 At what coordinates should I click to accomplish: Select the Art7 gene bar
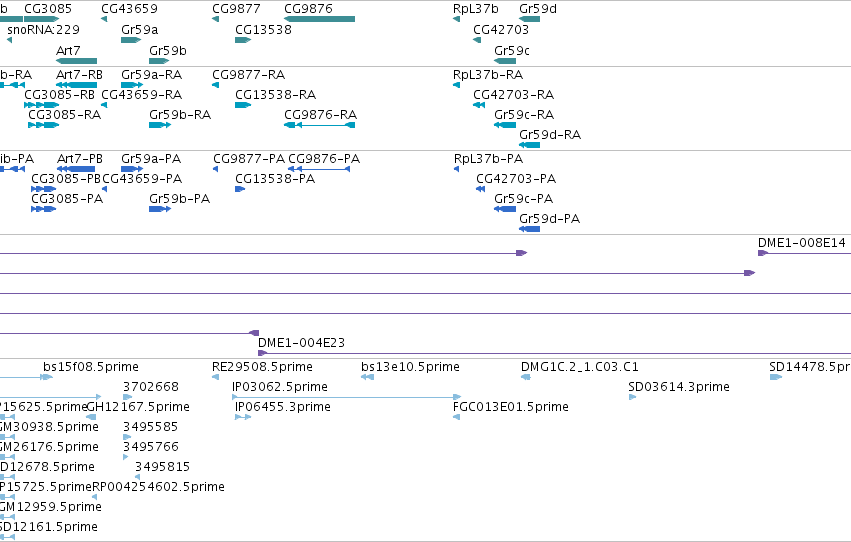pos(77,61)
